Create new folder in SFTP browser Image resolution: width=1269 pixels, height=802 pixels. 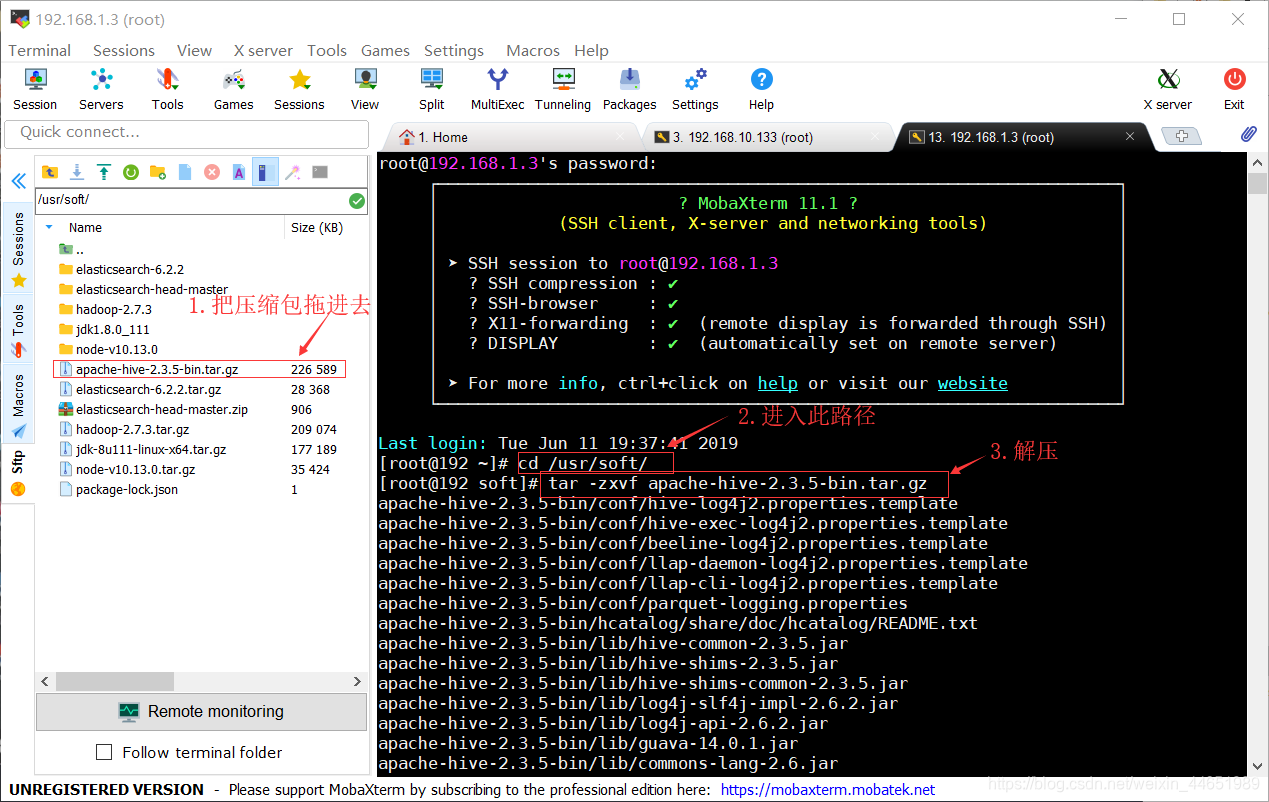[x=157, y=172]
